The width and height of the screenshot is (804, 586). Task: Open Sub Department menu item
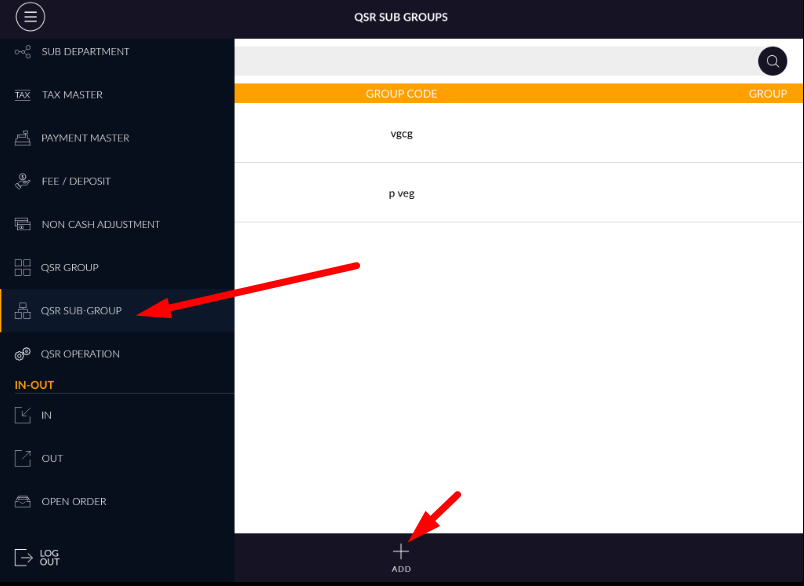click(85, 52)
